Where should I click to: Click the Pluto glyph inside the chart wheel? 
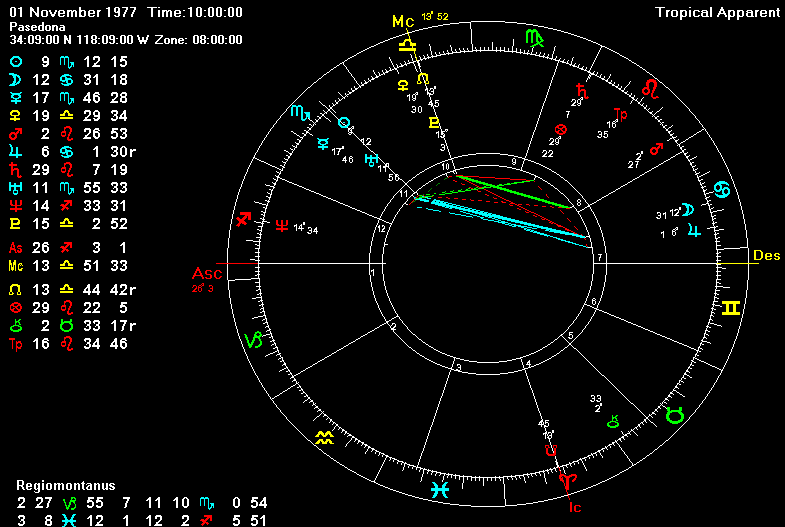(x=434, y=123)
